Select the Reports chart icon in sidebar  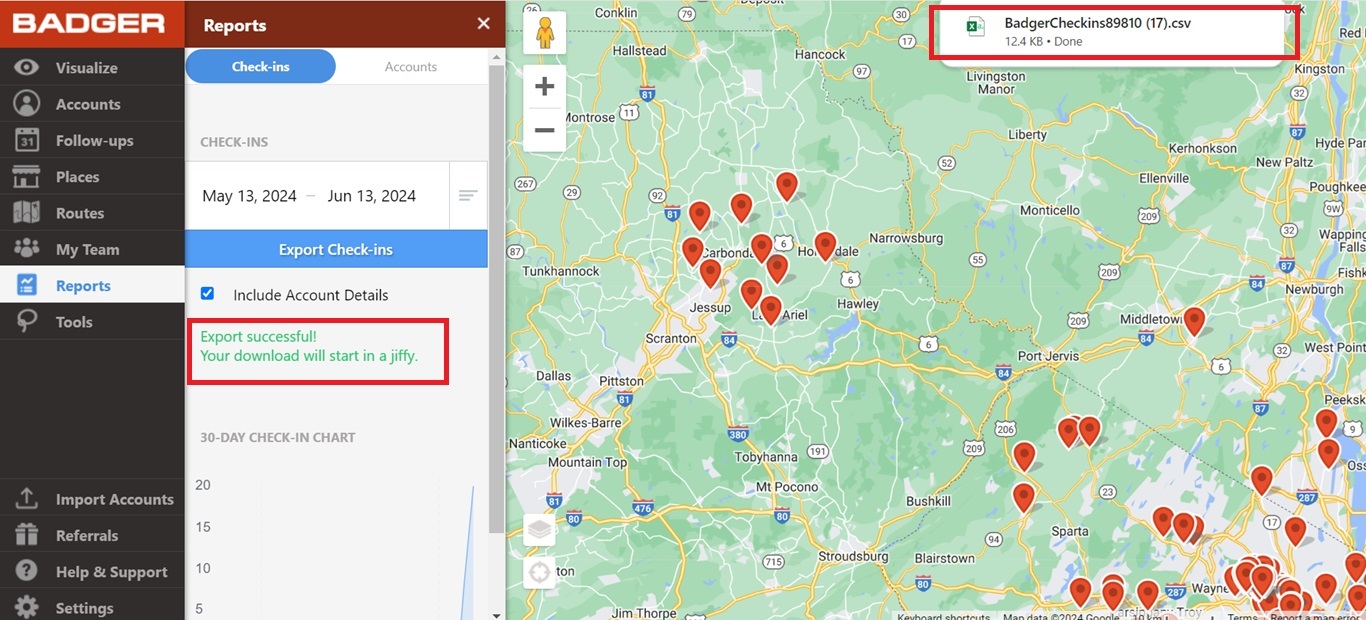(x=27, y=286)
